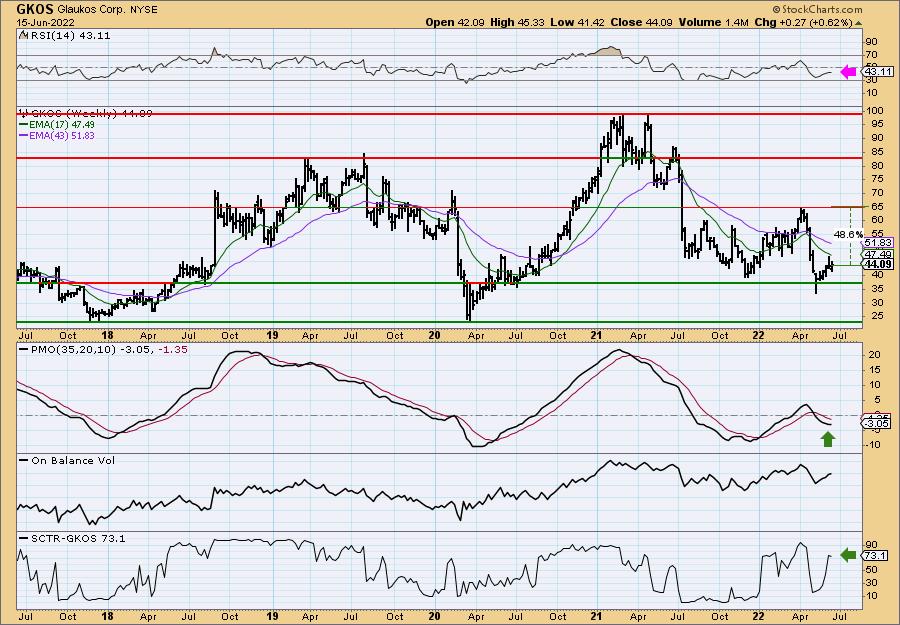Open the StockCharts.com copyright link
The width and height of the screenshot is (900, 625).
click(817, 9)
